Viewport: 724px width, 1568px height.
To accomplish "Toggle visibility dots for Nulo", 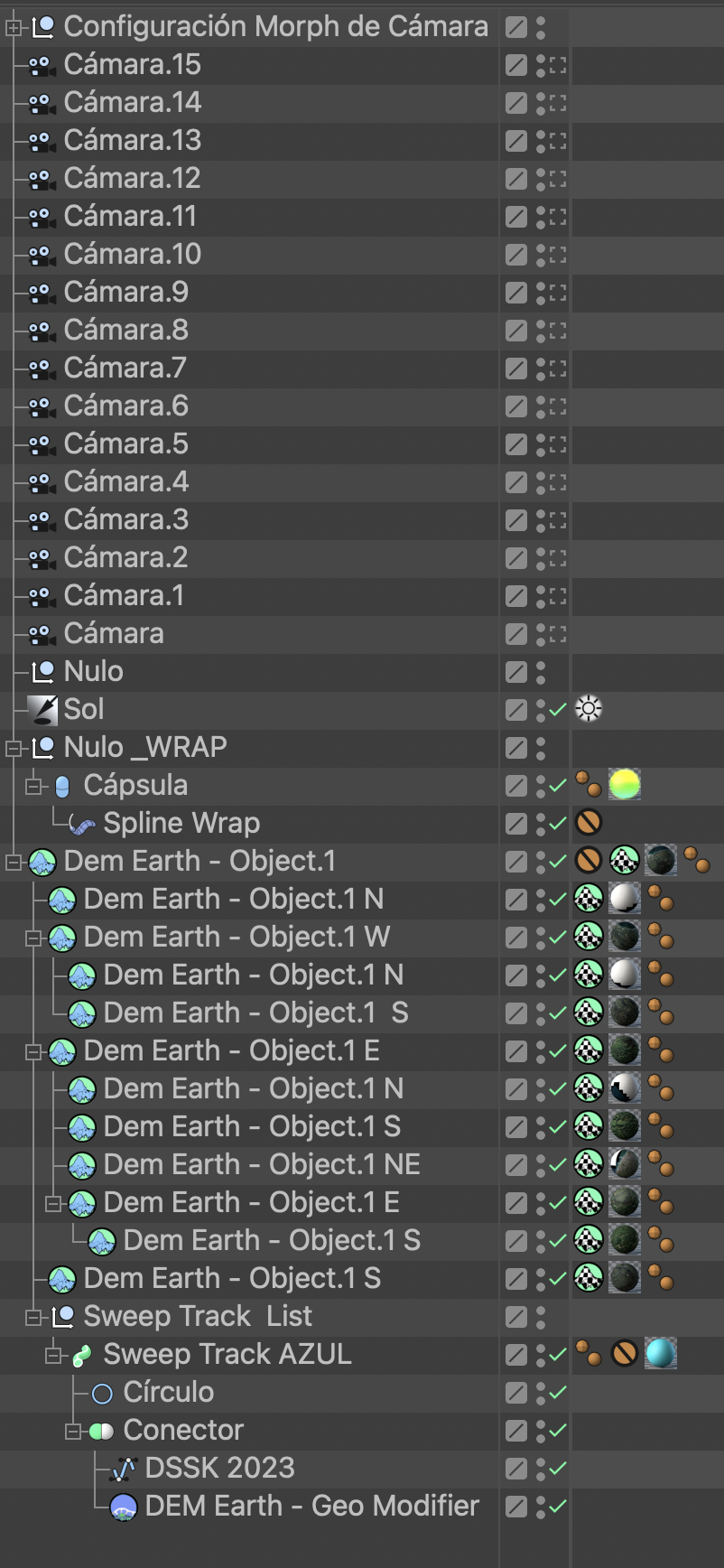I will 541,672.
